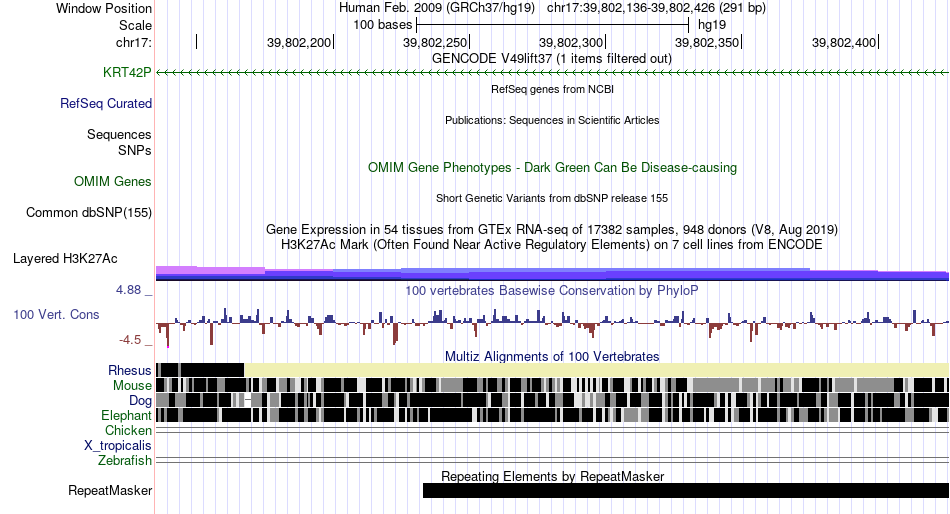Image resolution: width=950 pixels, height=514 pixels.
Task: Click the 39,802,250 position marker
Action: pos(435,42)
